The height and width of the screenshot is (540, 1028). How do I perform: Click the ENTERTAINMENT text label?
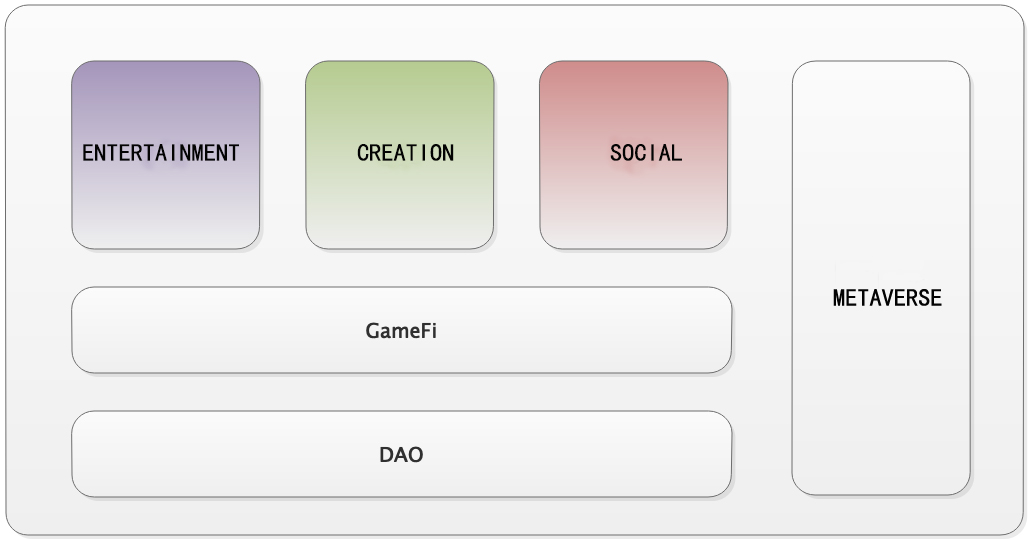[161, 153]
